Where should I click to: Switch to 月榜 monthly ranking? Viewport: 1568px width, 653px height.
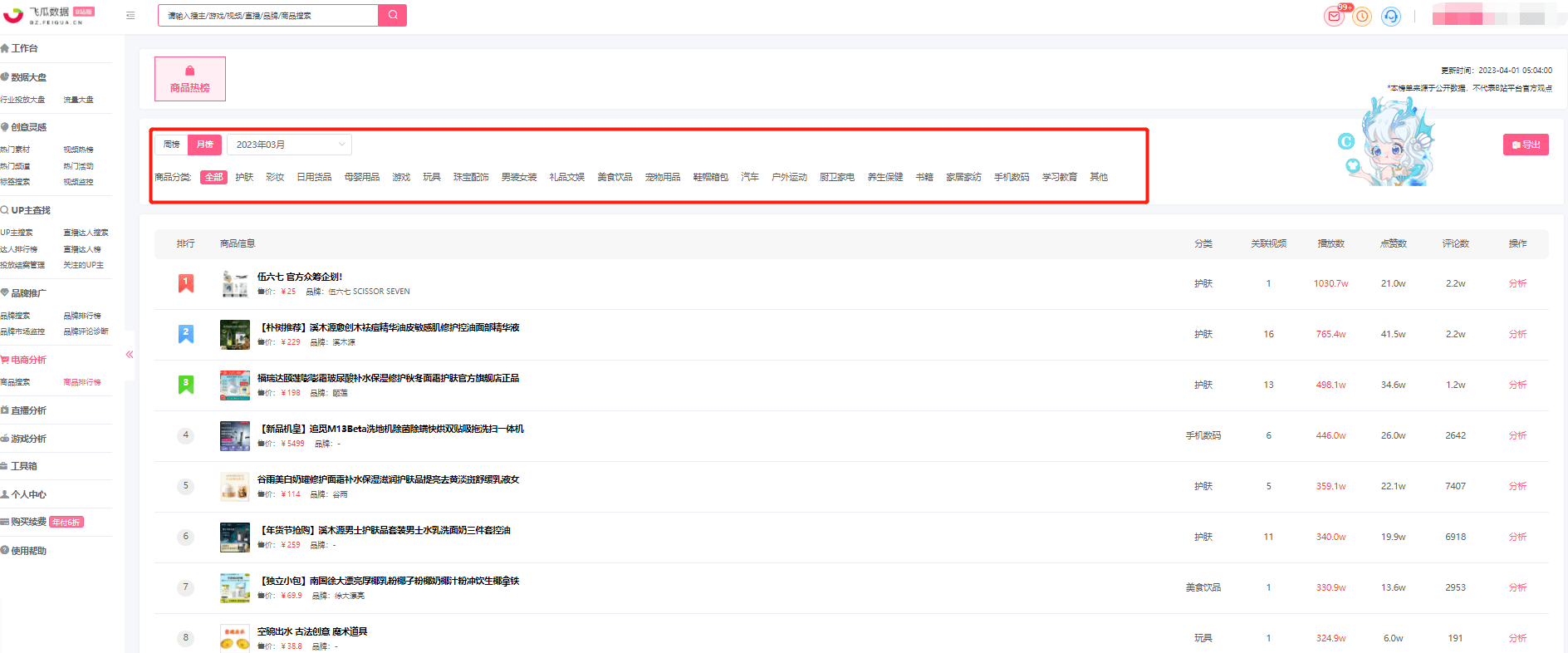(x=205, y=145)
